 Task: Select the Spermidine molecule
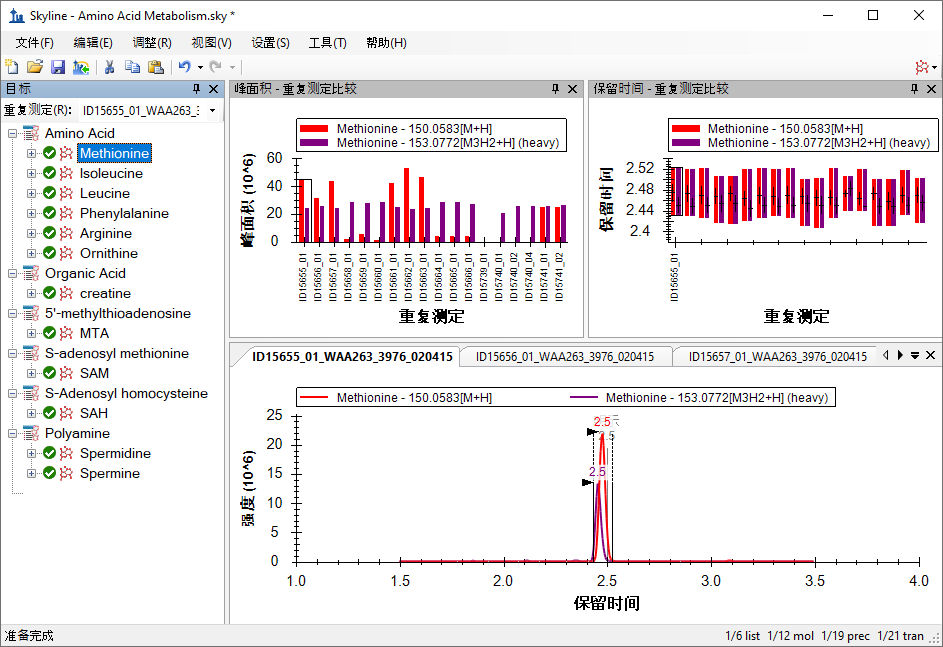click(x=115, y=453)
